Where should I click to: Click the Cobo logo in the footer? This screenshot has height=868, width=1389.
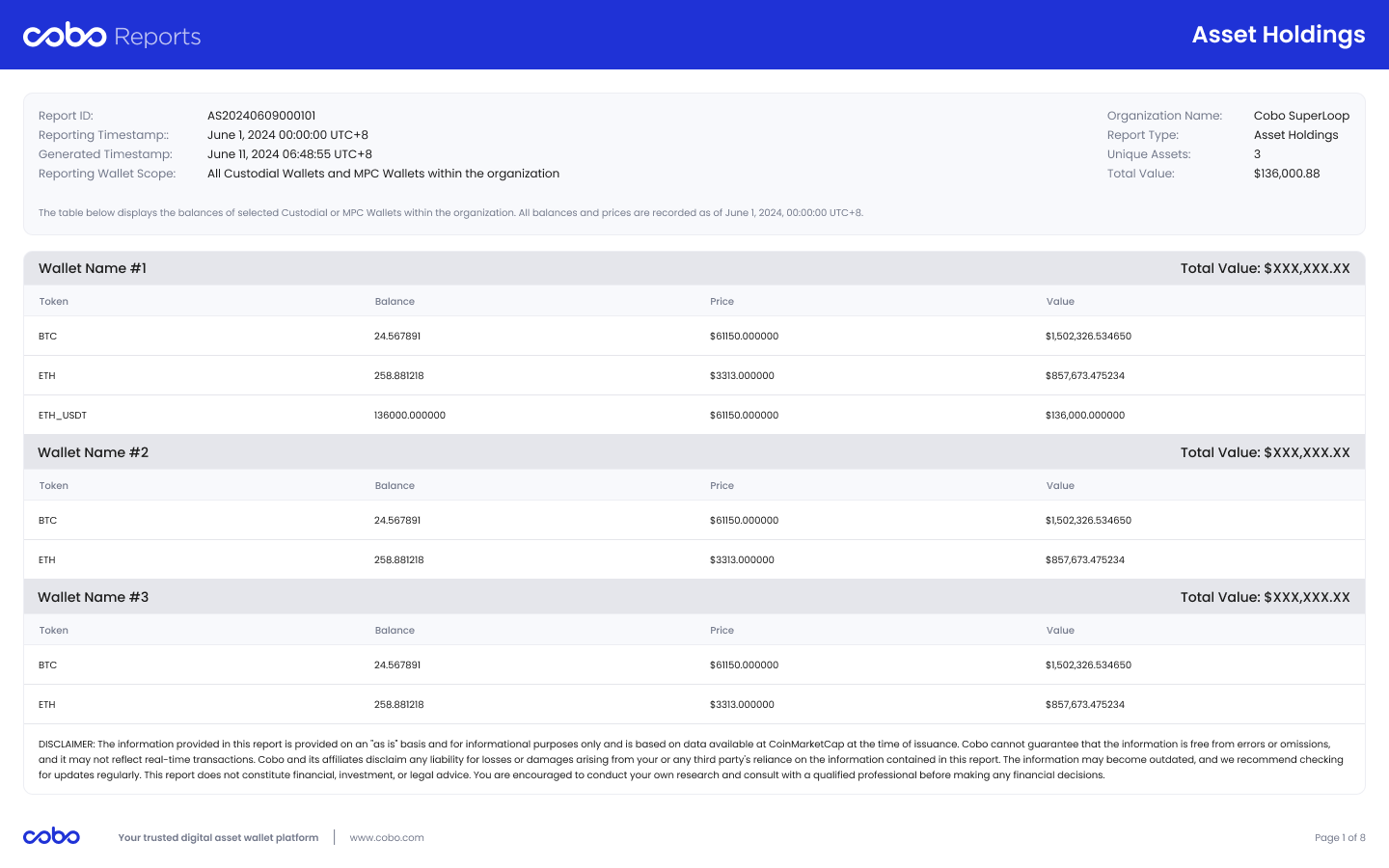pyautogui.click(x=51, y=836)
